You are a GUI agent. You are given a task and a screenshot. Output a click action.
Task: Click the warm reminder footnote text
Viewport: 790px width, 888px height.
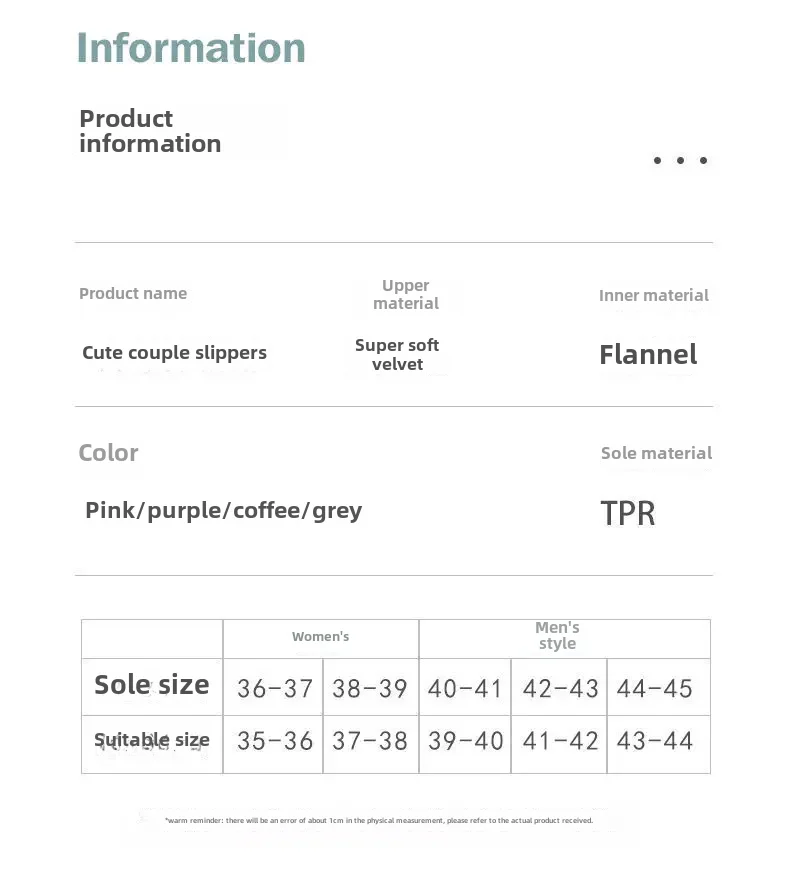tap(379, 820)
